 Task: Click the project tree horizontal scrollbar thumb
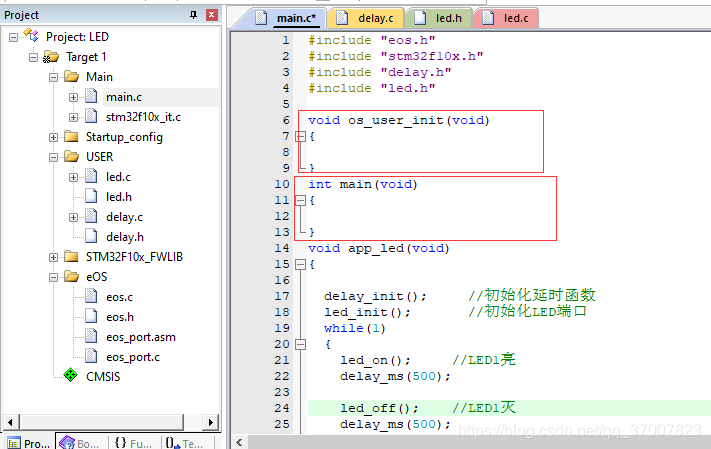click(x=102, y=422)
